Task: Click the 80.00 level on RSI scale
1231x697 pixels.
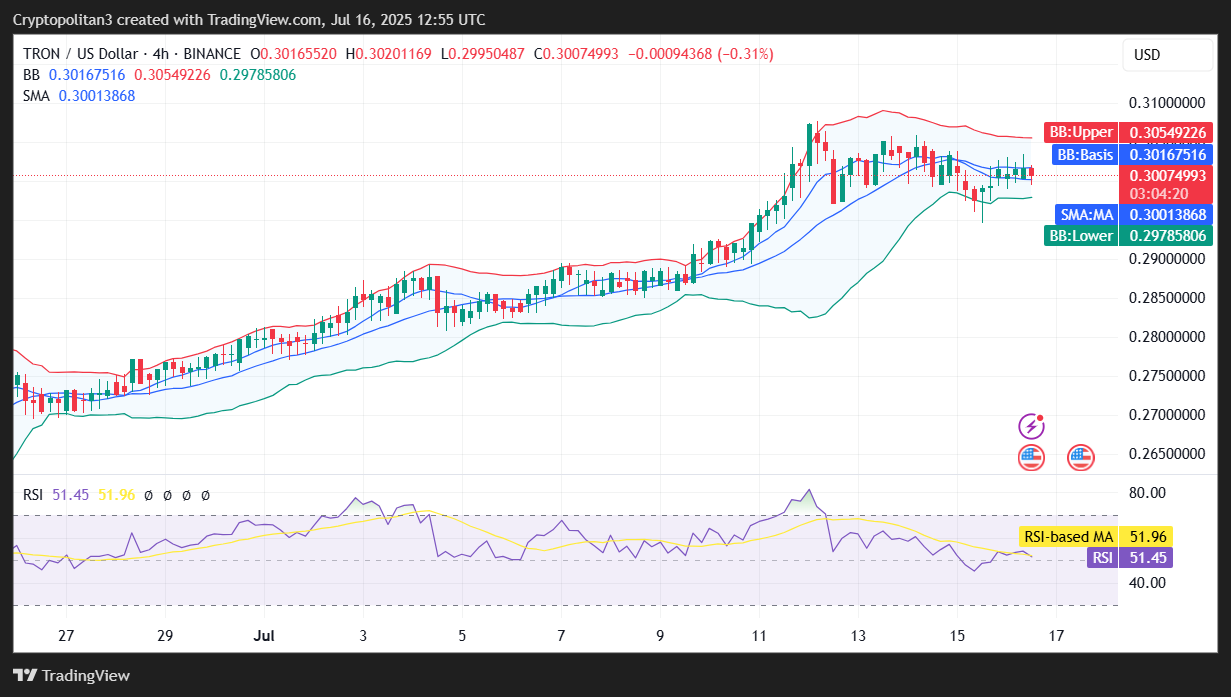Action: coord(1148,493)
